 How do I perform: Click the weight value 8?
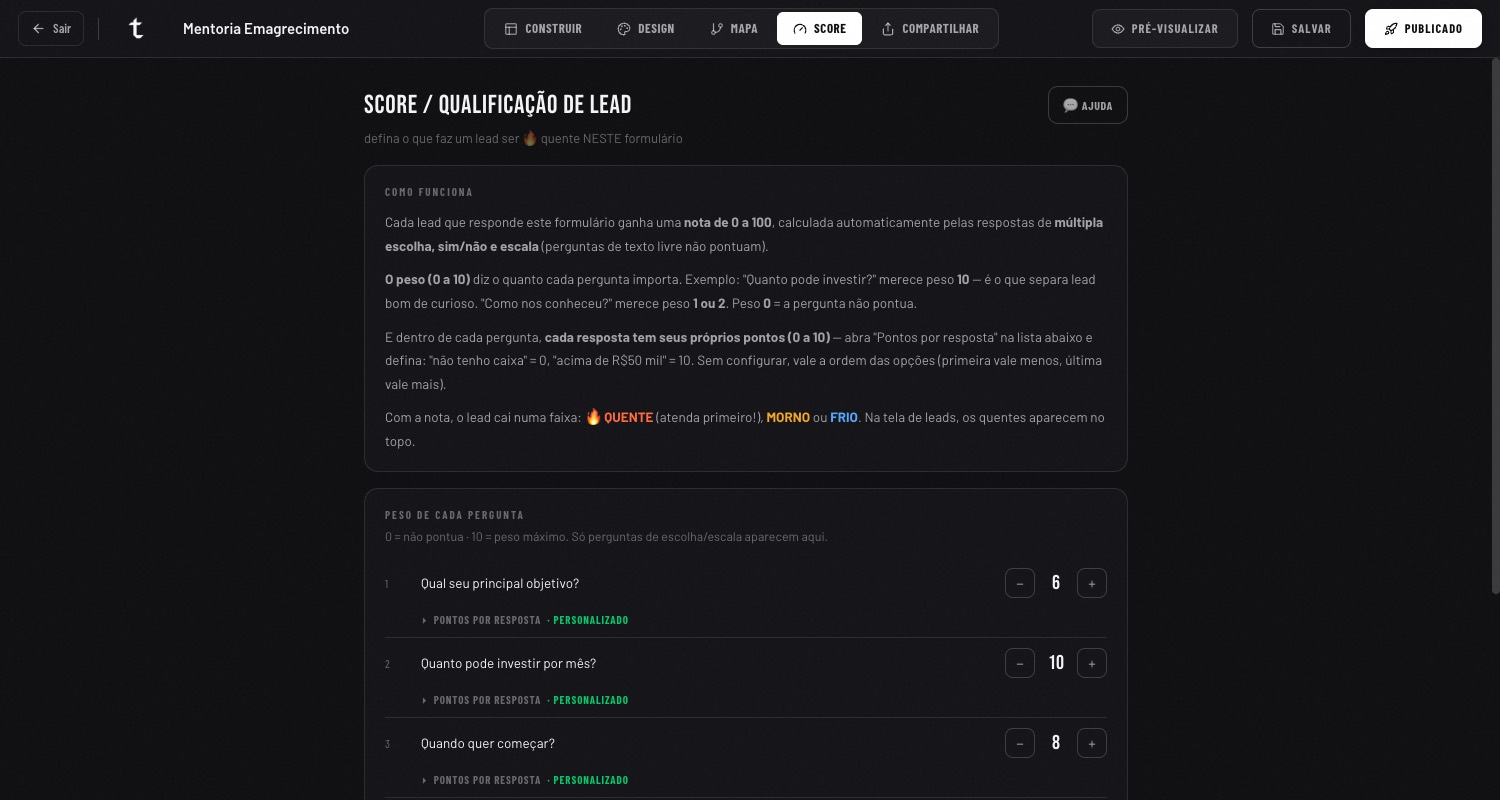coord(1056,743)
